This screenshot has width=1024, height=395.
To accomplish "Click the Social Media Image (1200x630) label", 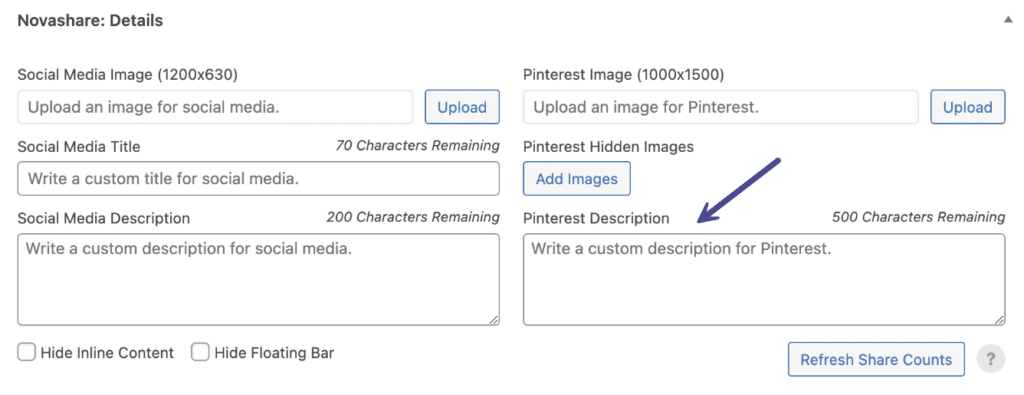I will [127, 75].
